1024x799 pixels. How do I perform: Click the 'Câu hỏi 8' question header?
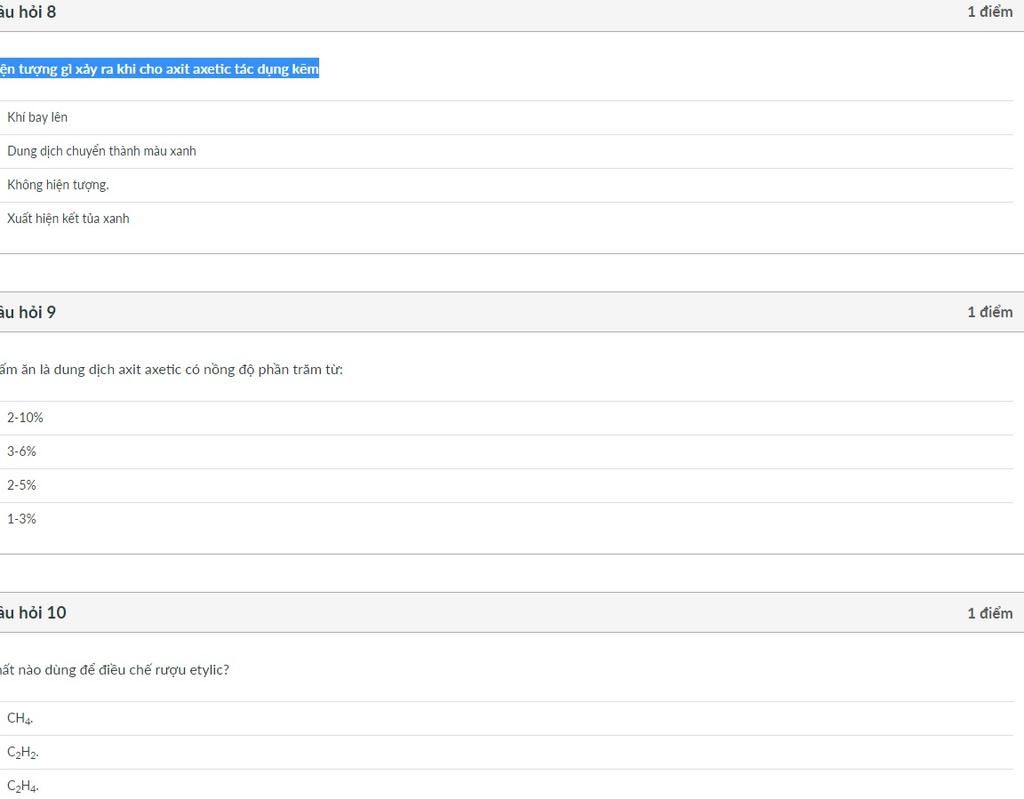pos(28,12)
